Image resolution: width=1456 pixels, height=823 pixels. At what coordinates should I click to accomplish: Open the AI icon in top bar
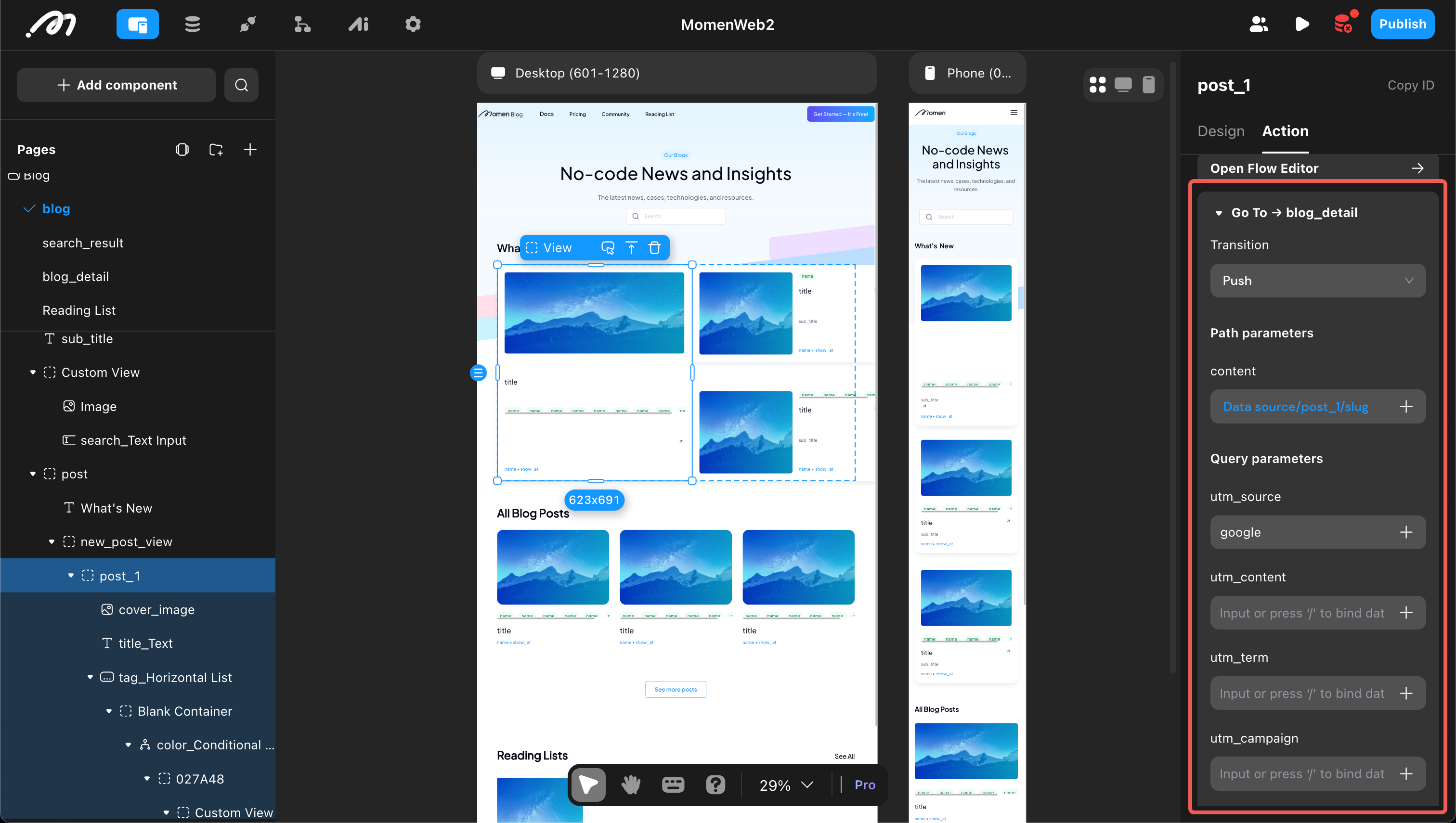pos(358,25)
